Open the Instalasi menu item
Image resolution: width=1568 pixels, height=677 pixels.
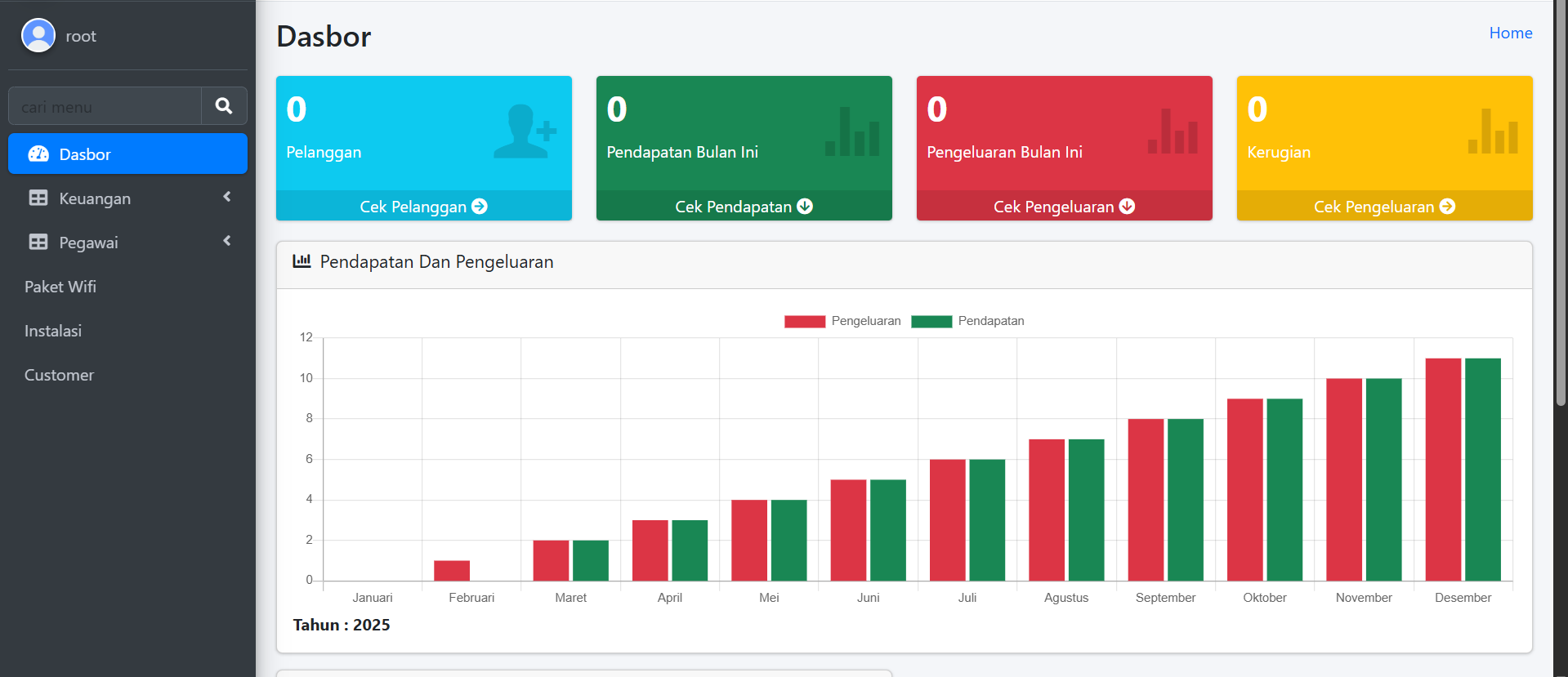click(x=53, y=331)
